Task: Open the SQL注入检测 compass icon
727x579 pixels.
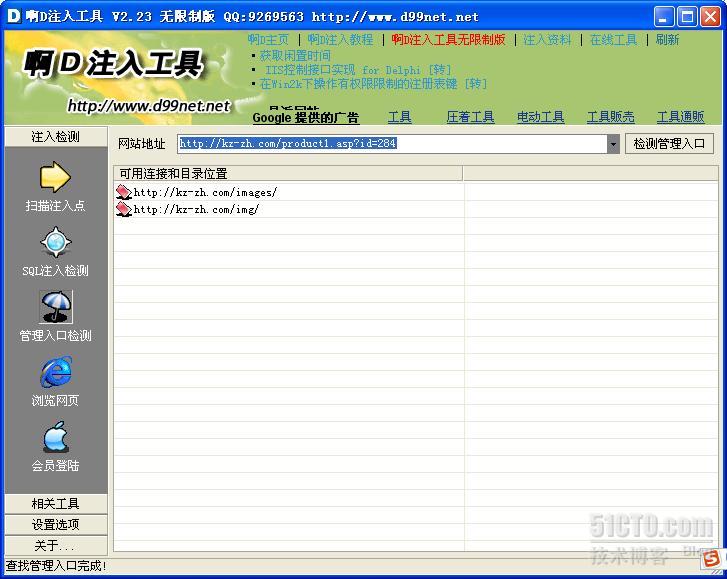Action: click(56, 242)
